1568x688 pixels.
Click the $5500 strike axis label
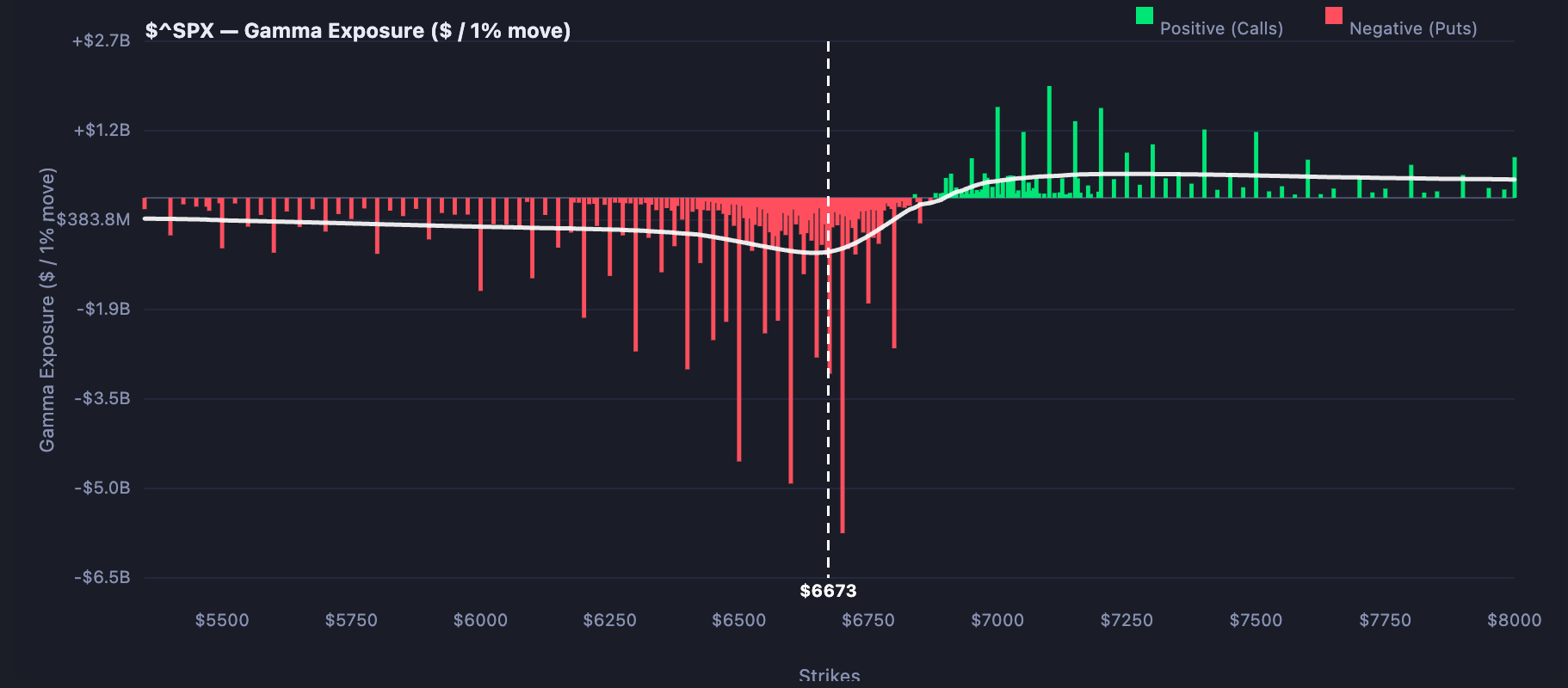[x=222, y=620]
